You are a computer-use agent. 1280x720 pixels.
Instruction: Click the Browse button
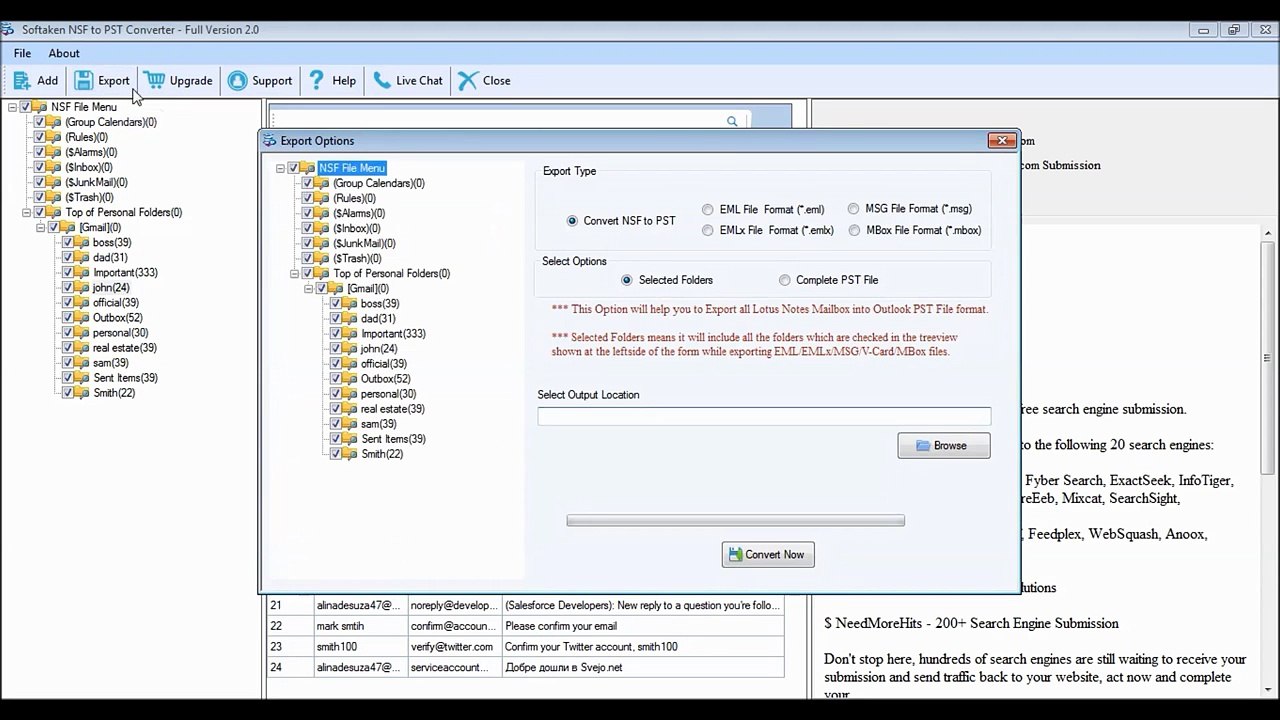(x=944, y=446)
